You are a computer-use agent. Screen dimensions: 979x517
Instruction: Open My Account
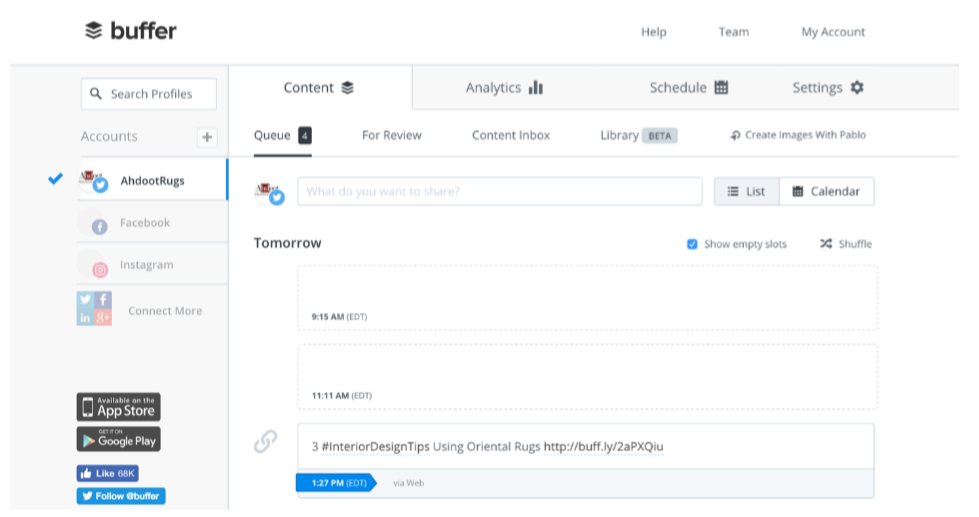[x=833, y=32]
